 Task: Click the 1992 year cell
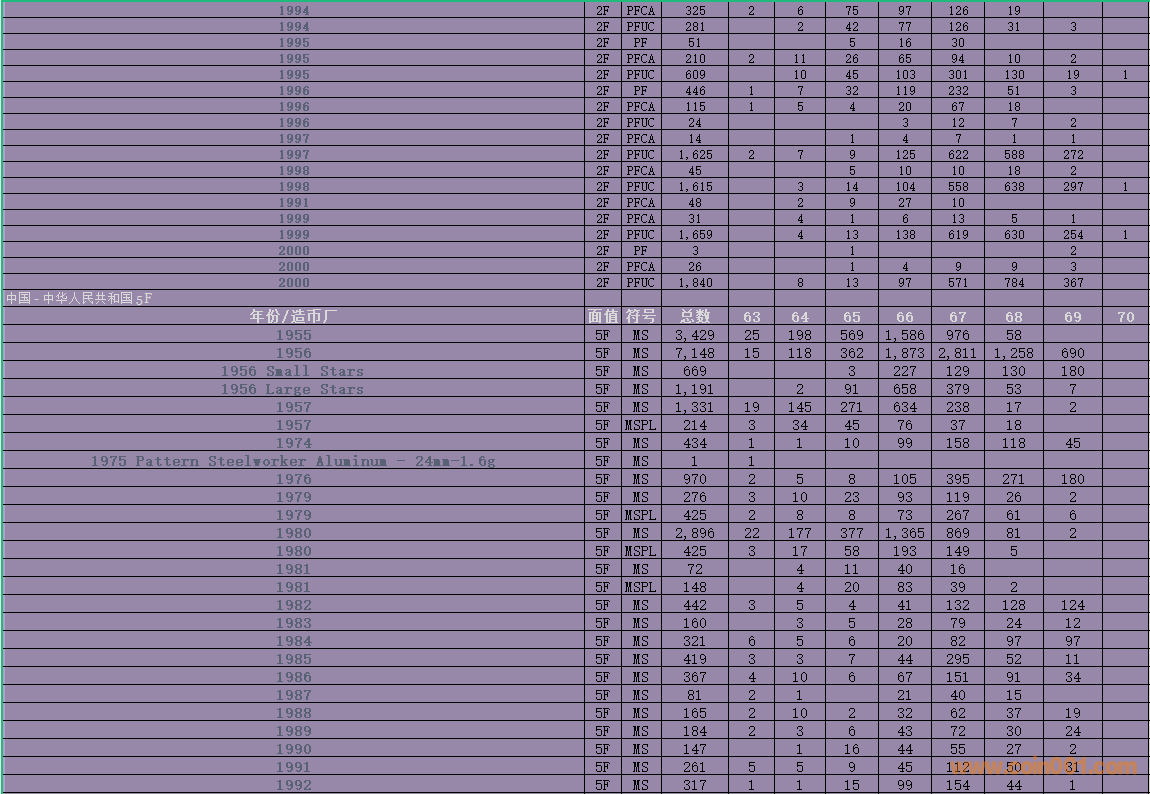pyautogui.click(x=293, y=785)
